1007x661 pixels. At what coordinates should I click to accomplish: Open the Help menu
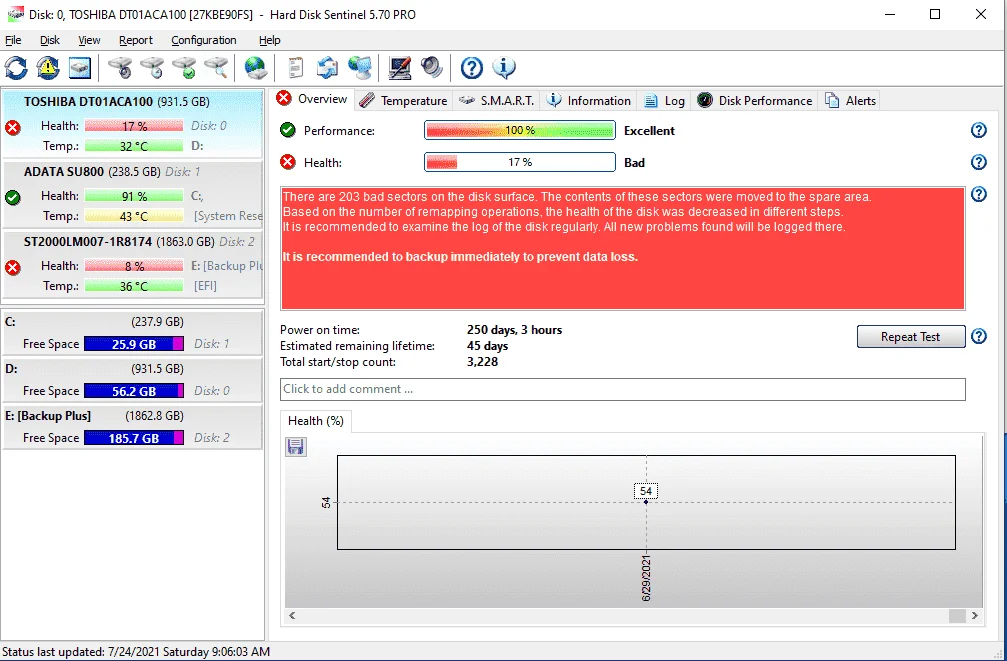pyautogui.click(x=270, y=40)
